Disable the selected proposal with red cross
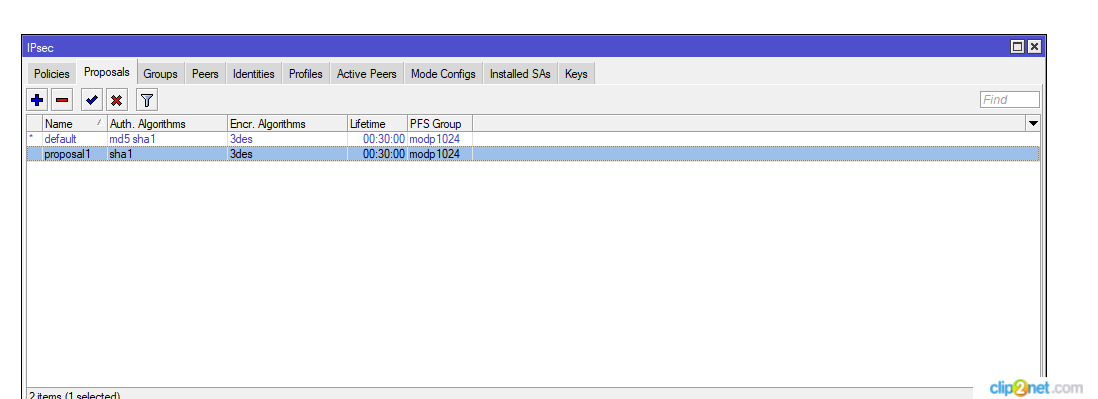 pyautogui.click(x=116, y=100)
